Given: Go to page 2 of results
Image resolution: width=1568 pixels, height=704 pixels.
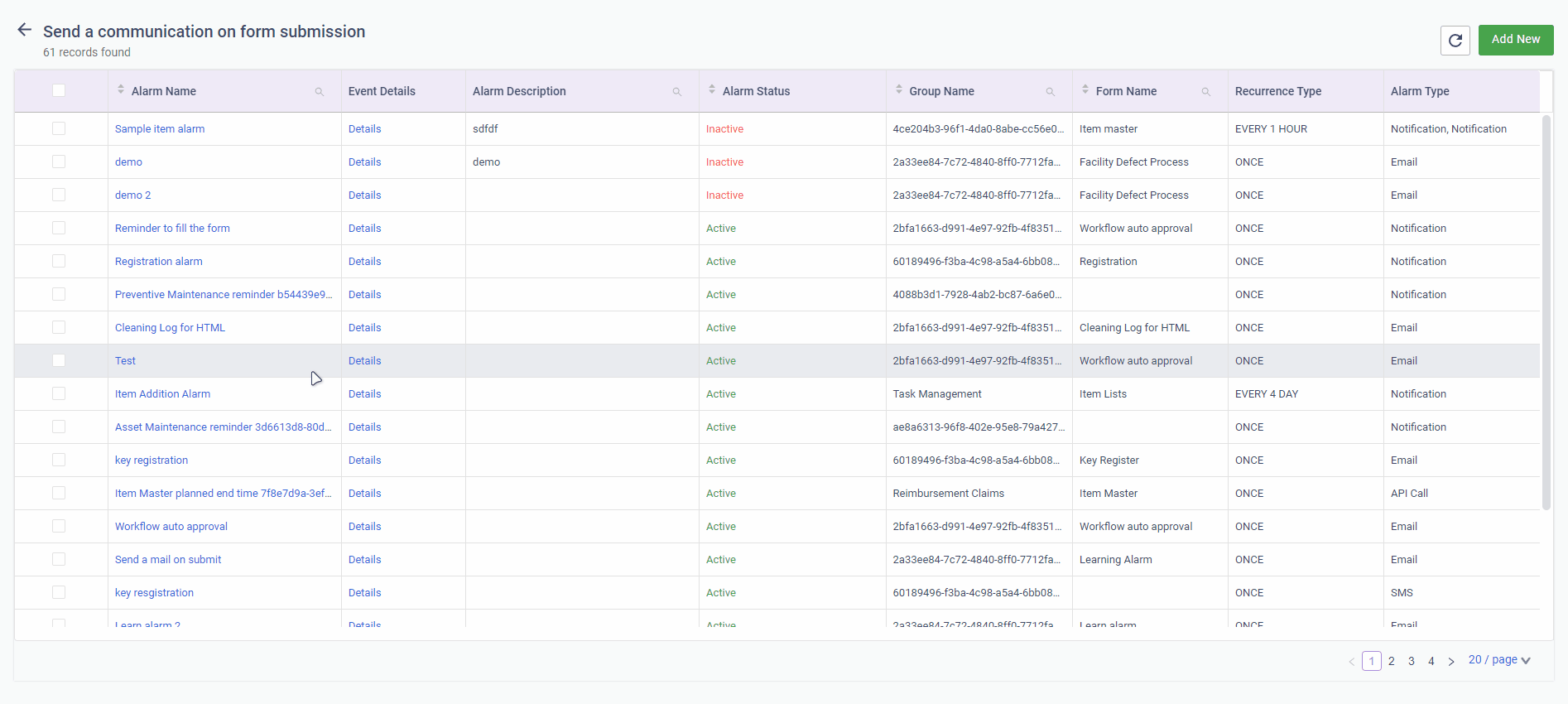Looking at the screenshot, I should (x=1392, y=661).
